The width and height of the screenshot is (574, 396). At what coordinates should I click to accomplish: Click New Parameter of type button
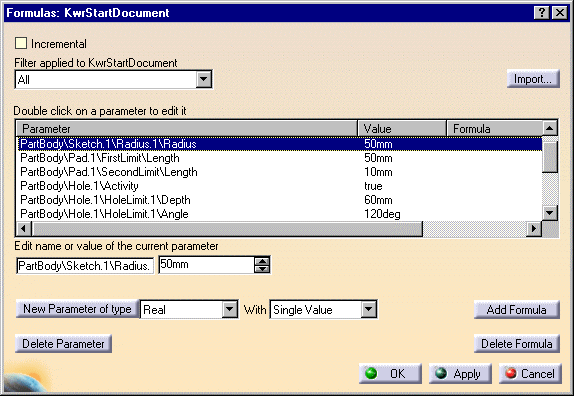pos(77,309)
